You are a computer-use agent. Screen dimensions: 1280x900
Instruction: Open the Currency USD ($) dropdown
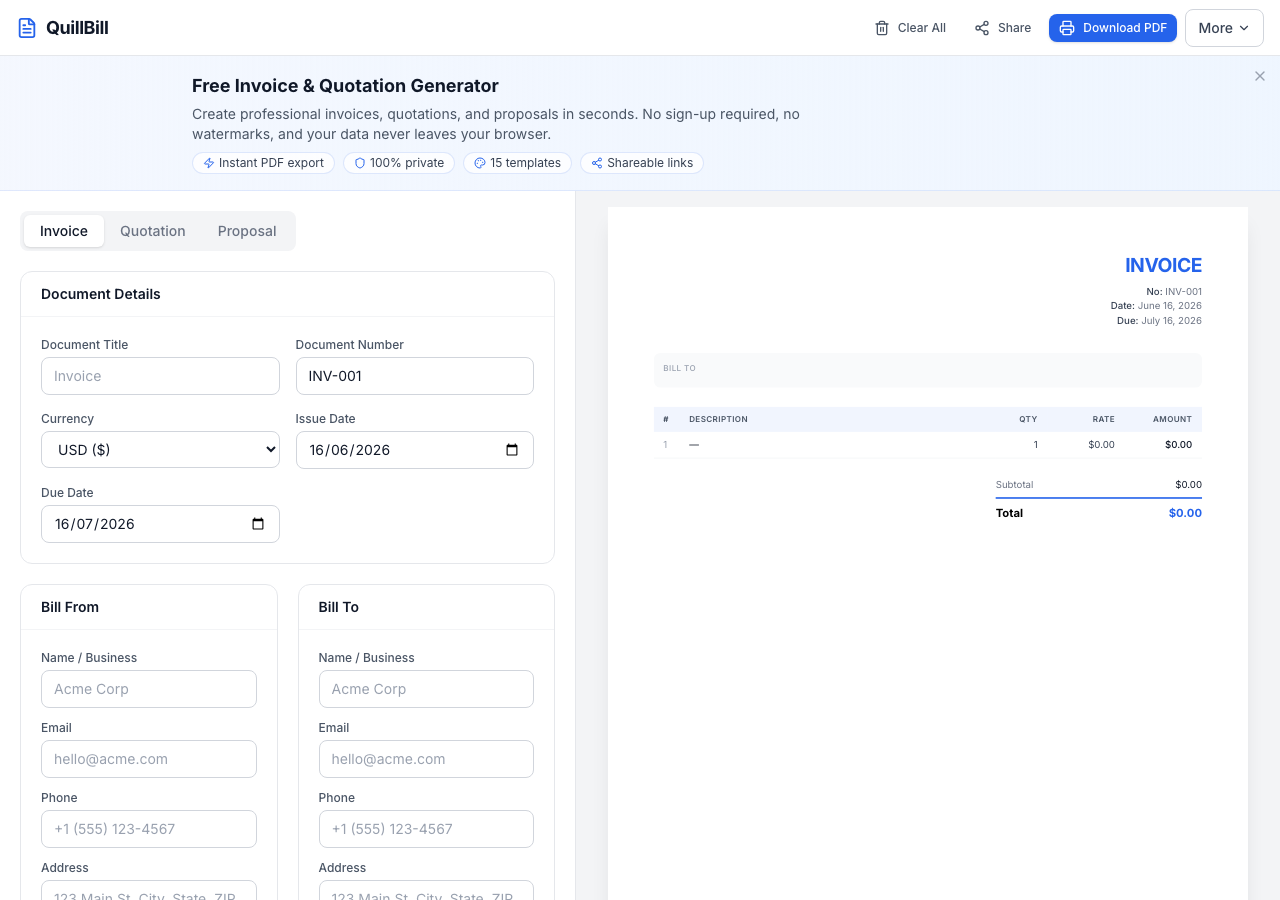160,450
